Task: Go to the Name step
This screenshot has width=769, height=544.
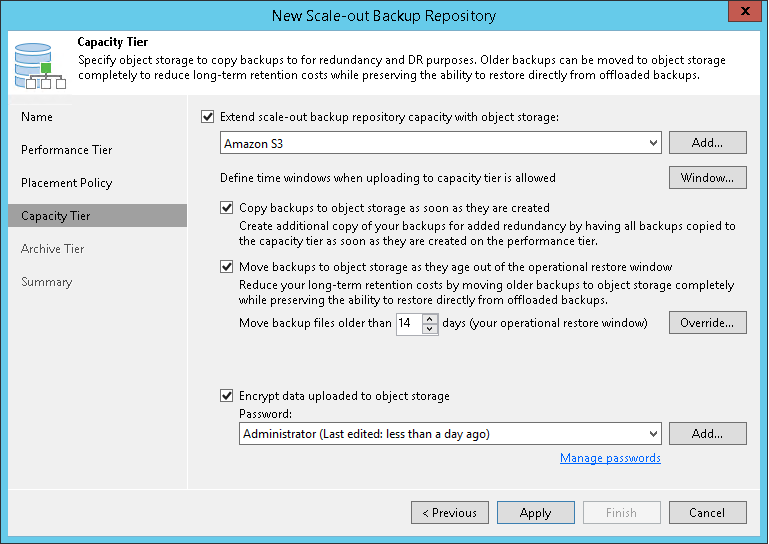Action: (37, 117)
